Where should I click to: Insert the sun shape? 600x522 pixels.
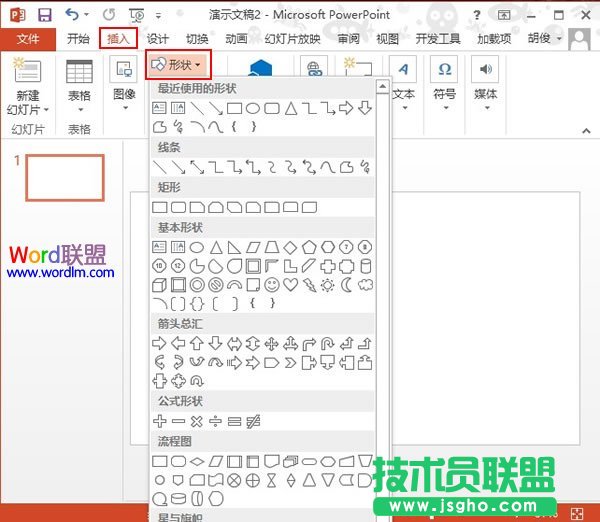point(328,285)
